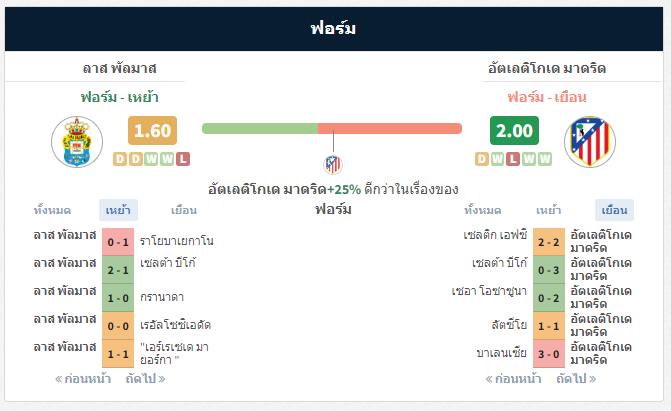Select เยือน tab under Las Palmas
The height and width of the screenshot is (411, 671).
(184, 210)
